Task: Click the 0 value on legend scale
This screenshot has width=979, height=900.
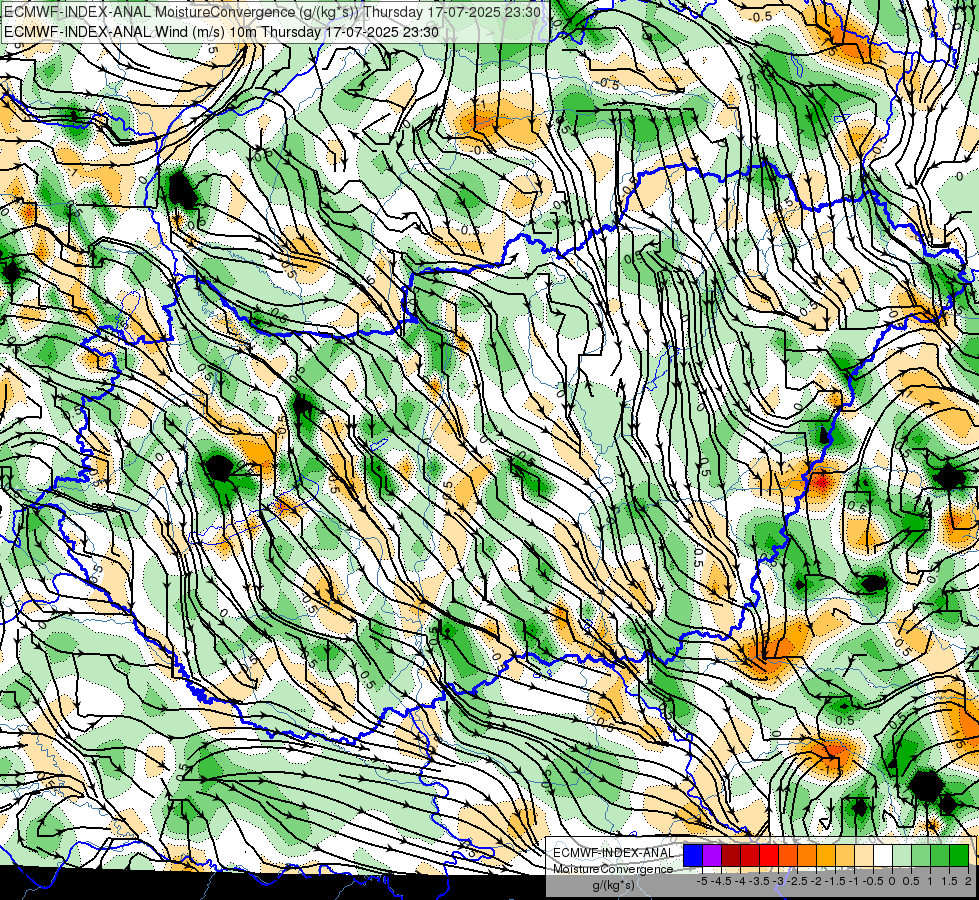Action: (892, 881)
